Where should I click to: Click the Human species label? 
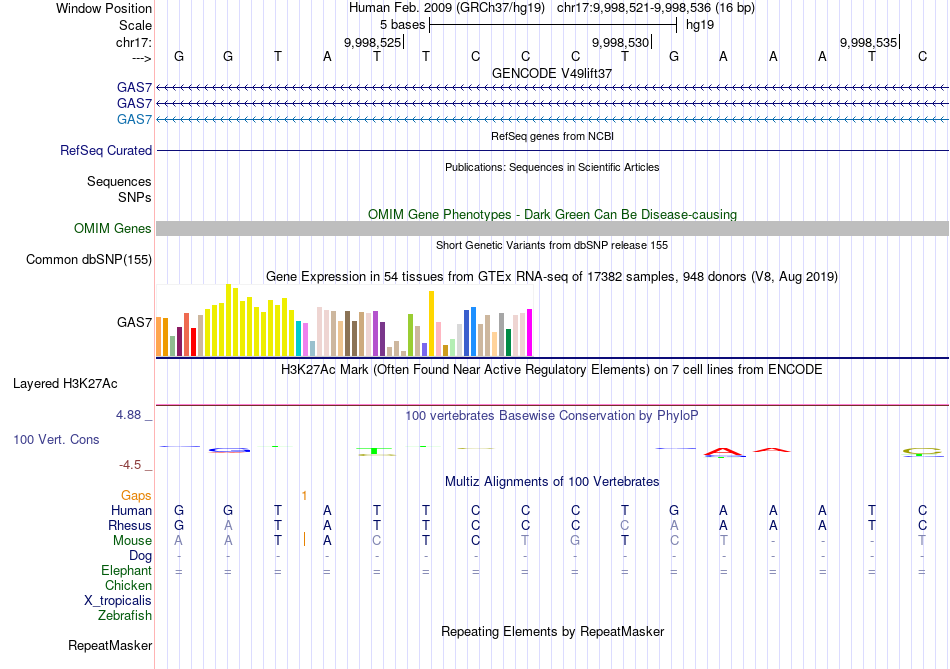point(131,511)
